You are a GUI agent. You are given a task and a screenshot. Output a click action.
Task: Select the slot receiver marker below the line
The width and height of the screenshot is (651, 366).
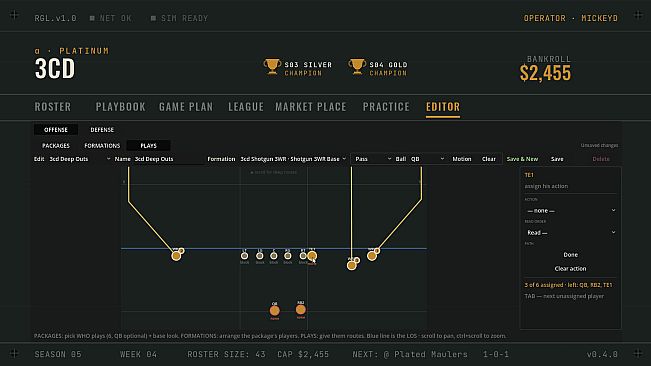click(352, 266)
